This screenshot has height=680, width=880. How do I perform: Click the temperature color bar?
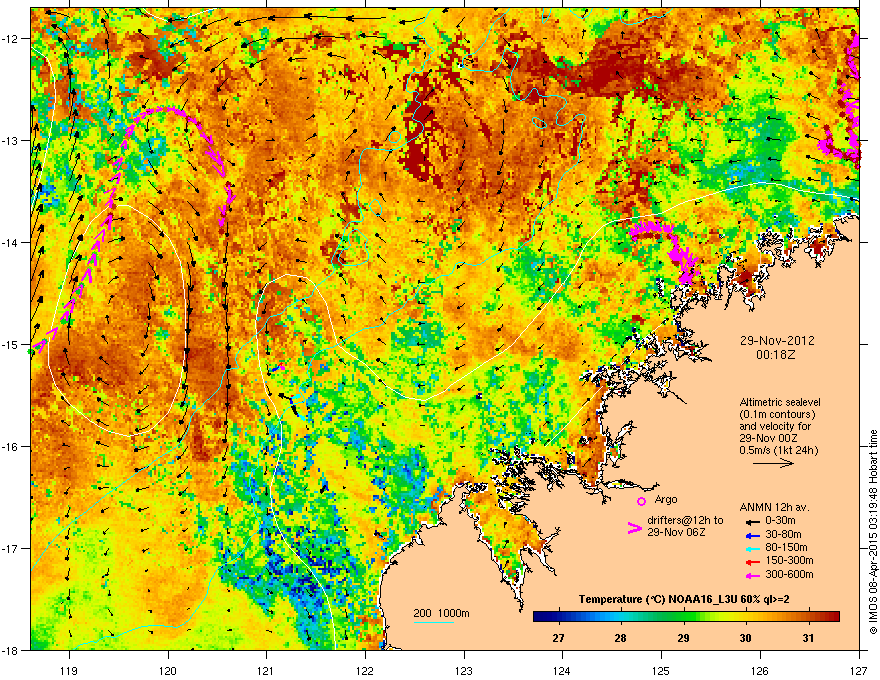686,617
